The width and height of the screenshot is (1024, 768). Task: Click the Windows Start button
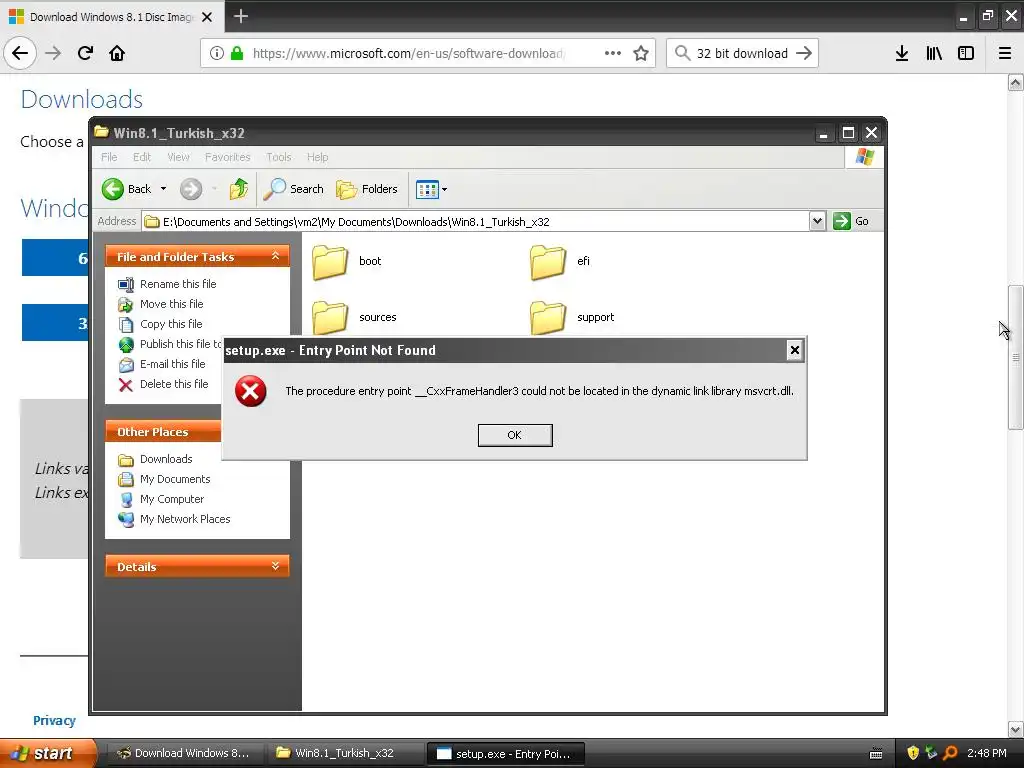[x=48, y=753]
